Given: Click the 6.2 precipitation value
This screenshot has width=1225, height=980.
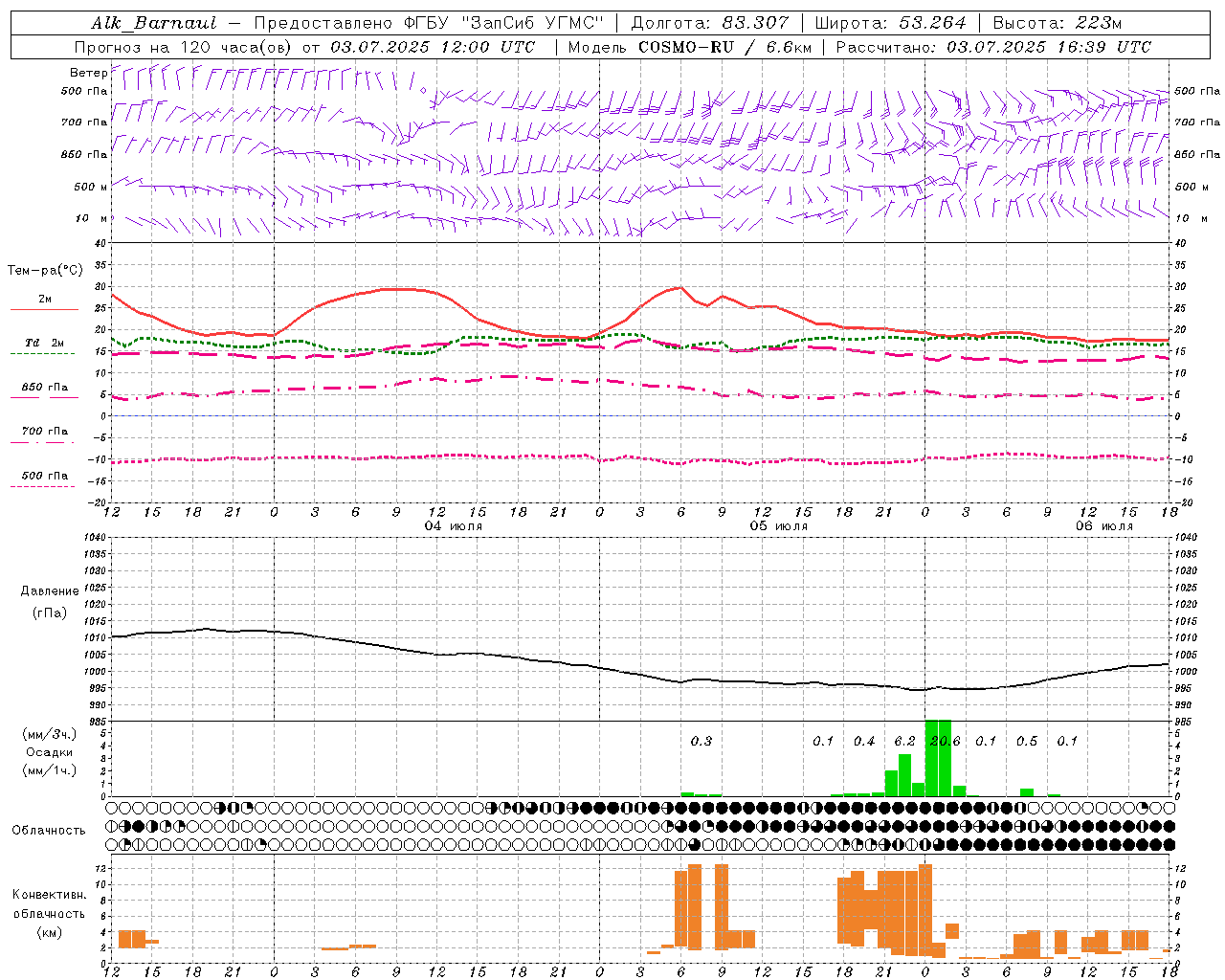Looking at the screenshot, I should point(904,742).
